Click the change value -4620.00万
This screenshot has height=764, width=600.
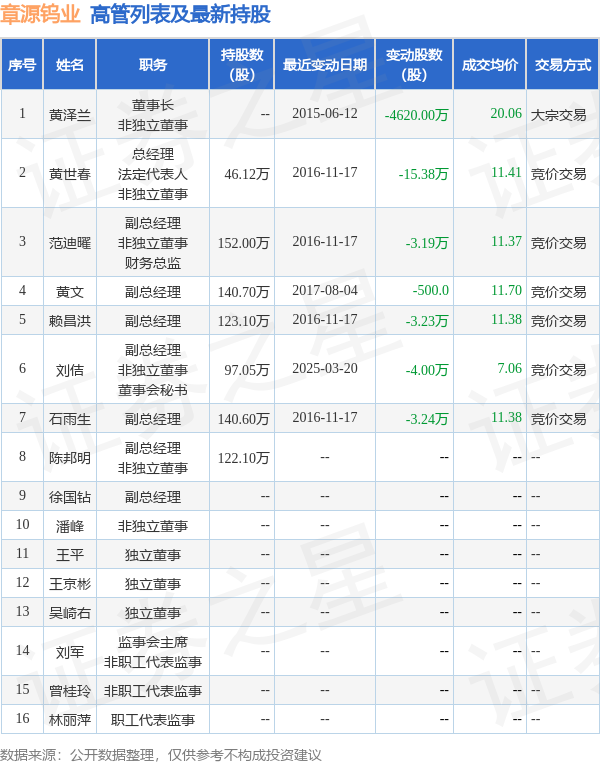tap(416, 115)
